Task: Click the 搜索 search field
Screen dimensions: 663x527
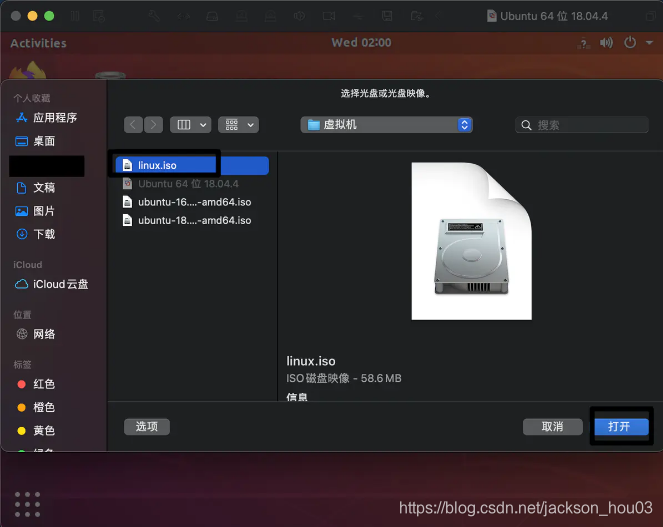Action: pyautogui.click(x=582, y=125)
